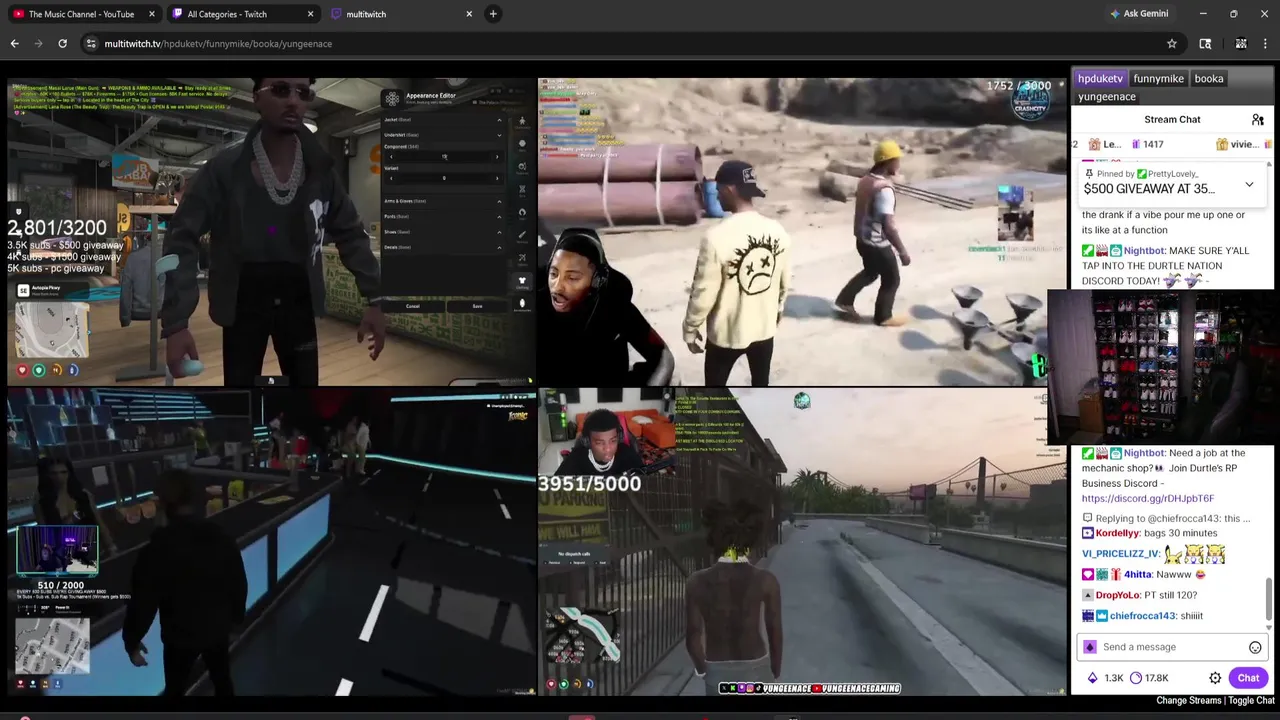The image size is (1280, 720).
Task: Click the Le... top gifter entry
Action: pos(1104,144)
